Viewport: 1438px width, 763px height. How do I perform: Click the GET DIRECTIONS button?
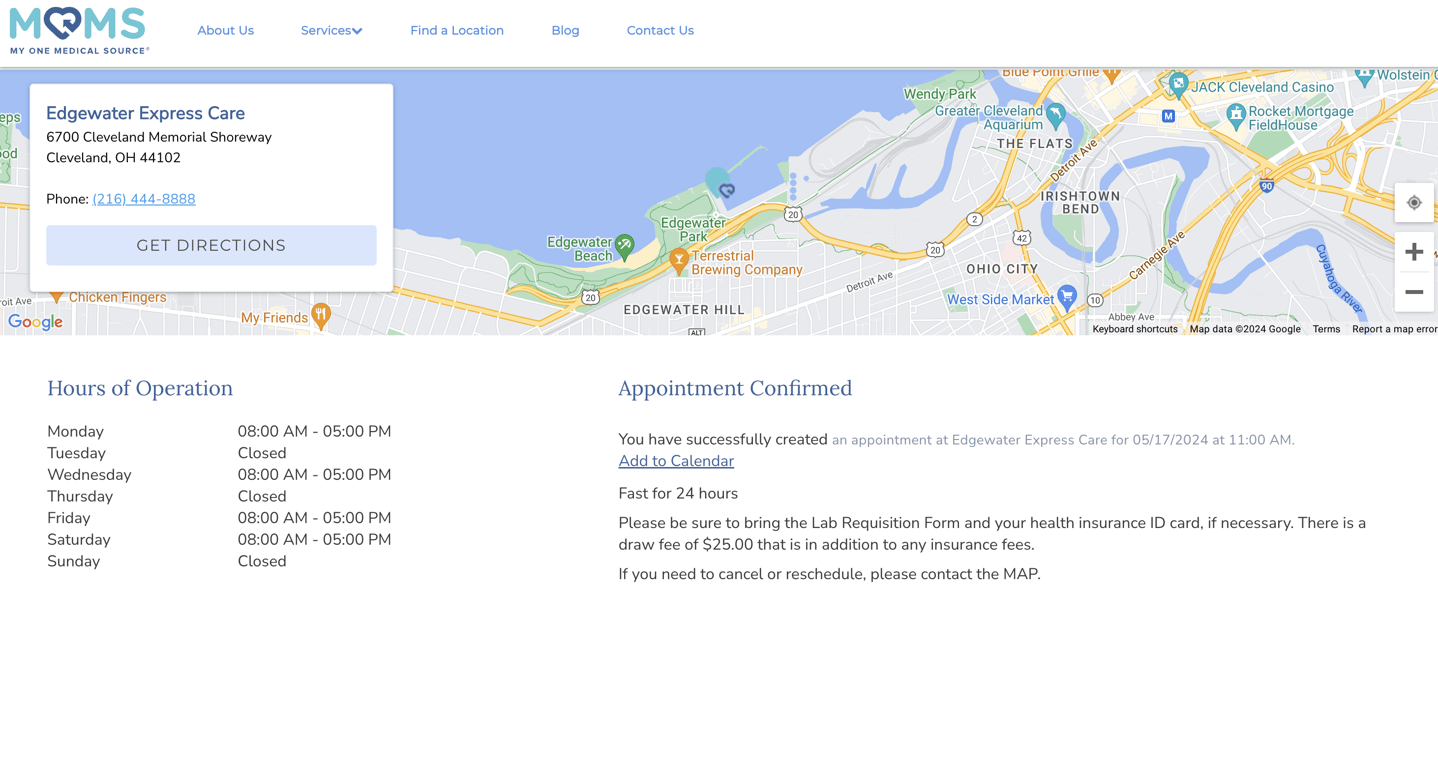point(211,244)
